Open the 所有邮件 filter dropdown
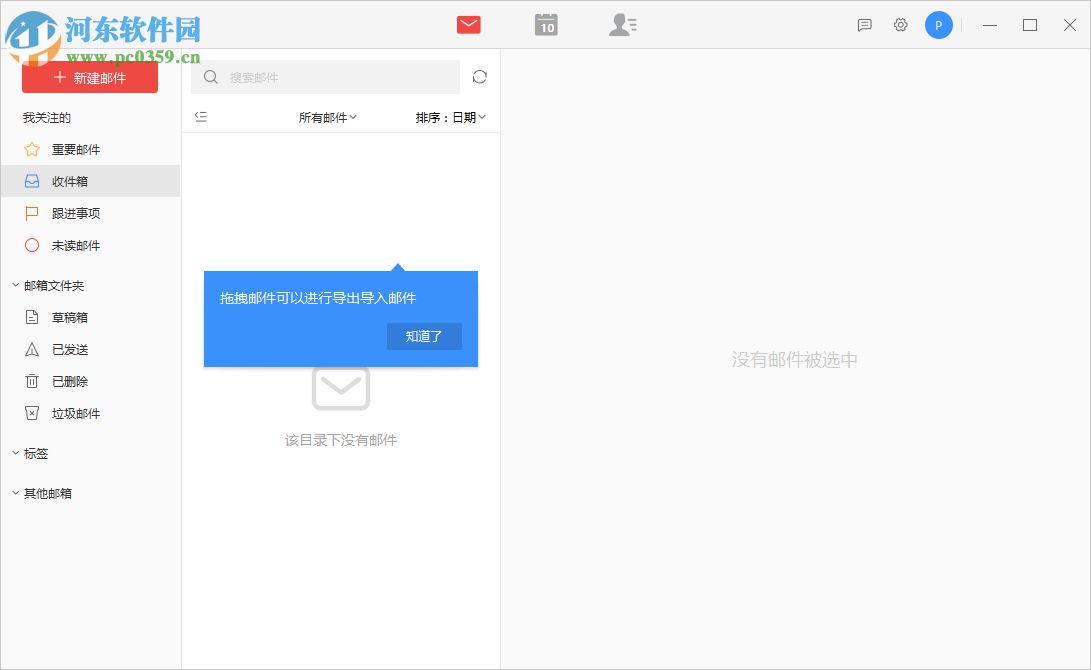Screen dimensions: 1091x670 tap(327, 116)
